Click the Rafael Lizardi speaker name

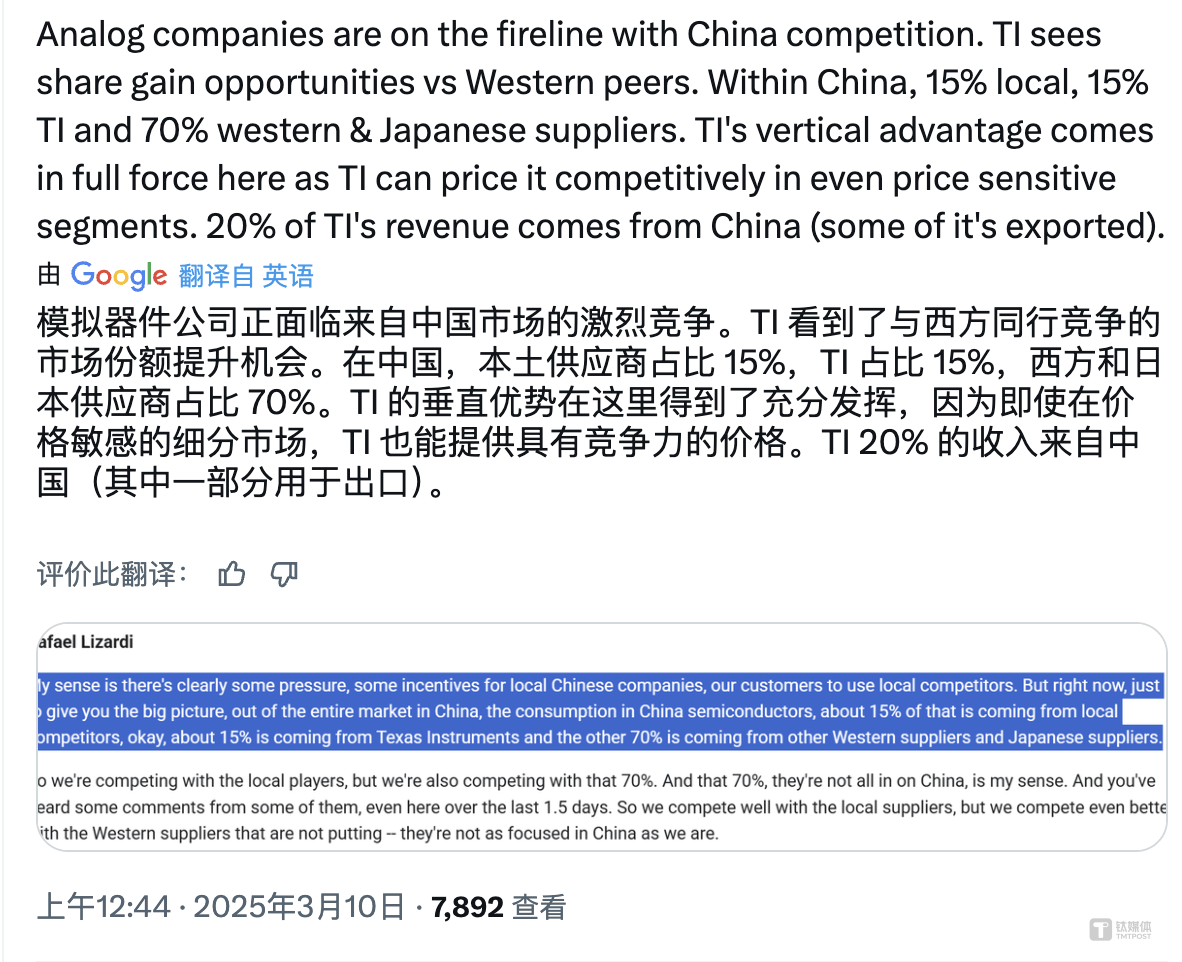(x=85, y=642)
